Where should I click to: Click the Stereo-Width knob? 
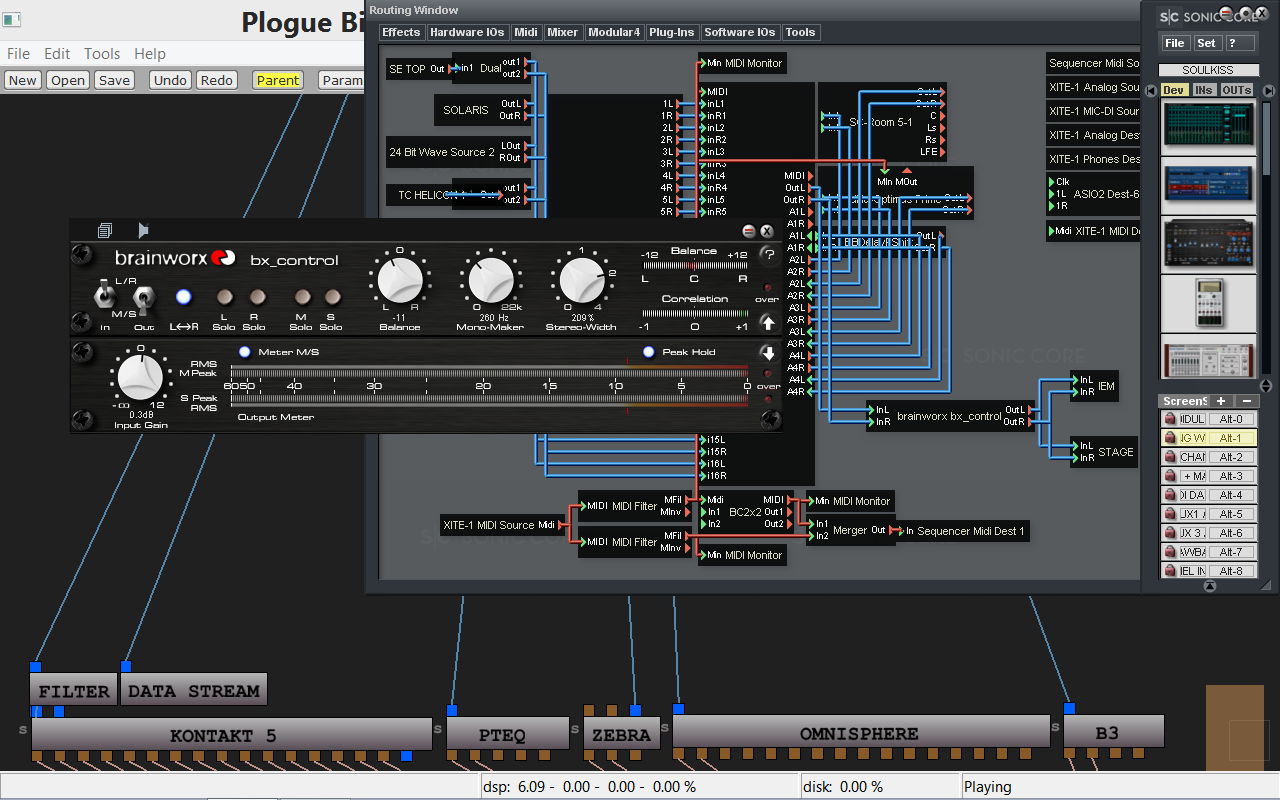[x=581, y=281]
